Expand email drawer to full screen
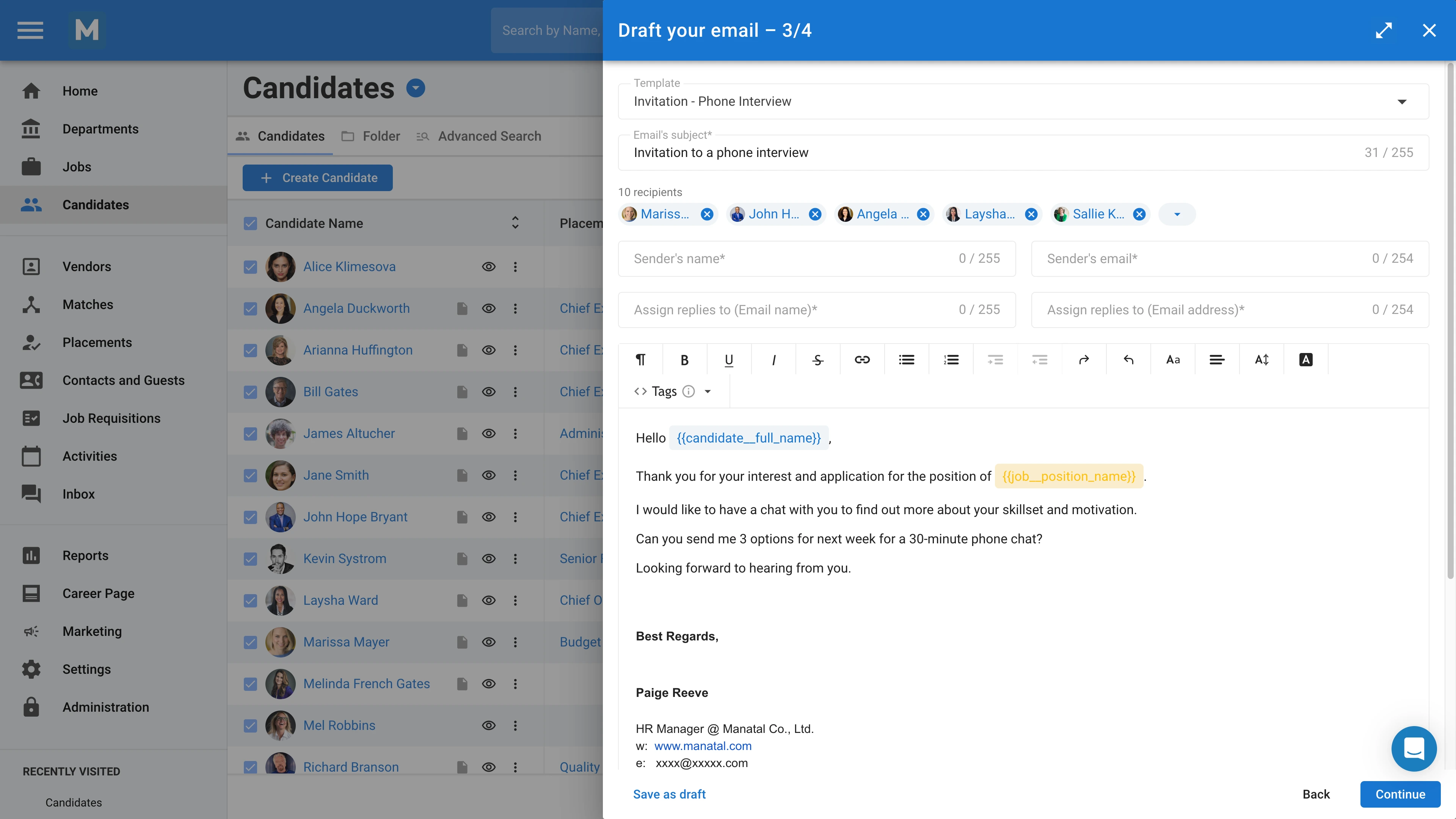1456x819 pixels. pyautogui.click(x=1384, y=30)
